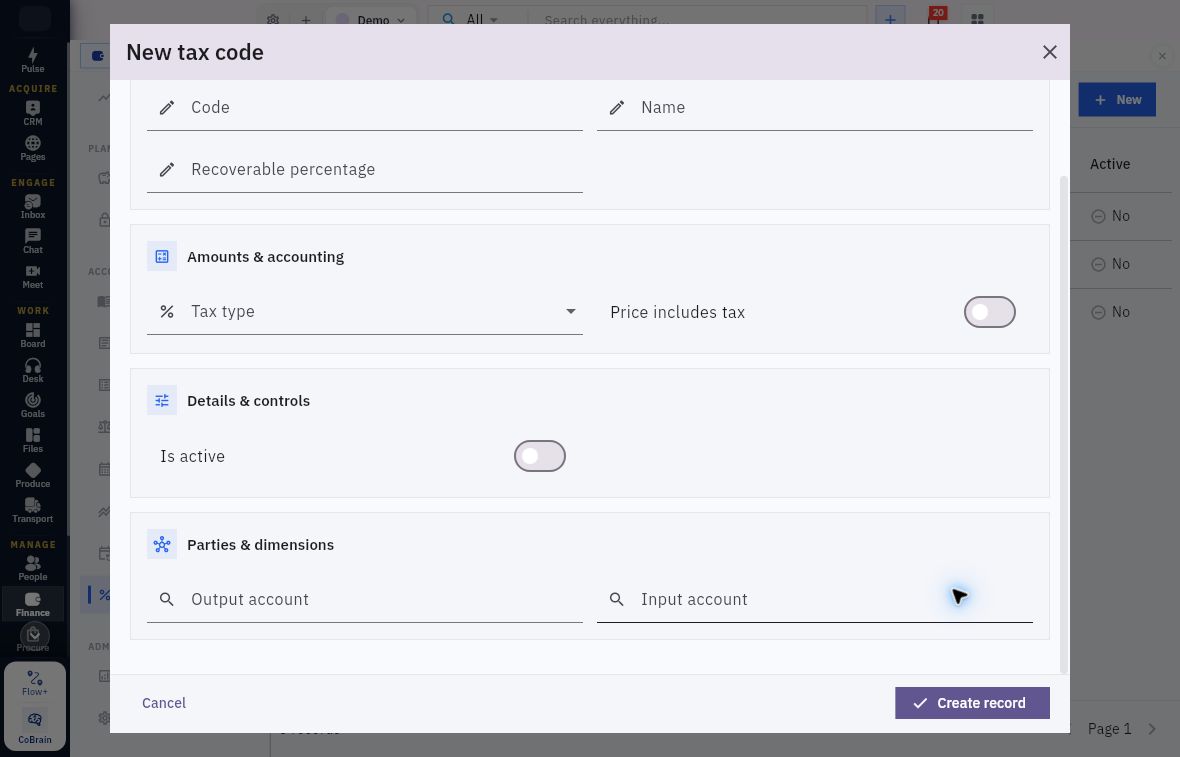Close the New tax code dialog
This screenshot has height=757, width=1180.
[1049, 52]
